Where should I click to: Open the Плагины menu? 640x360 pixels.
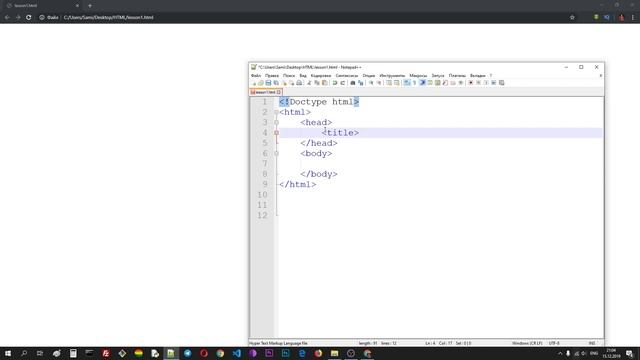coord(457,76)
